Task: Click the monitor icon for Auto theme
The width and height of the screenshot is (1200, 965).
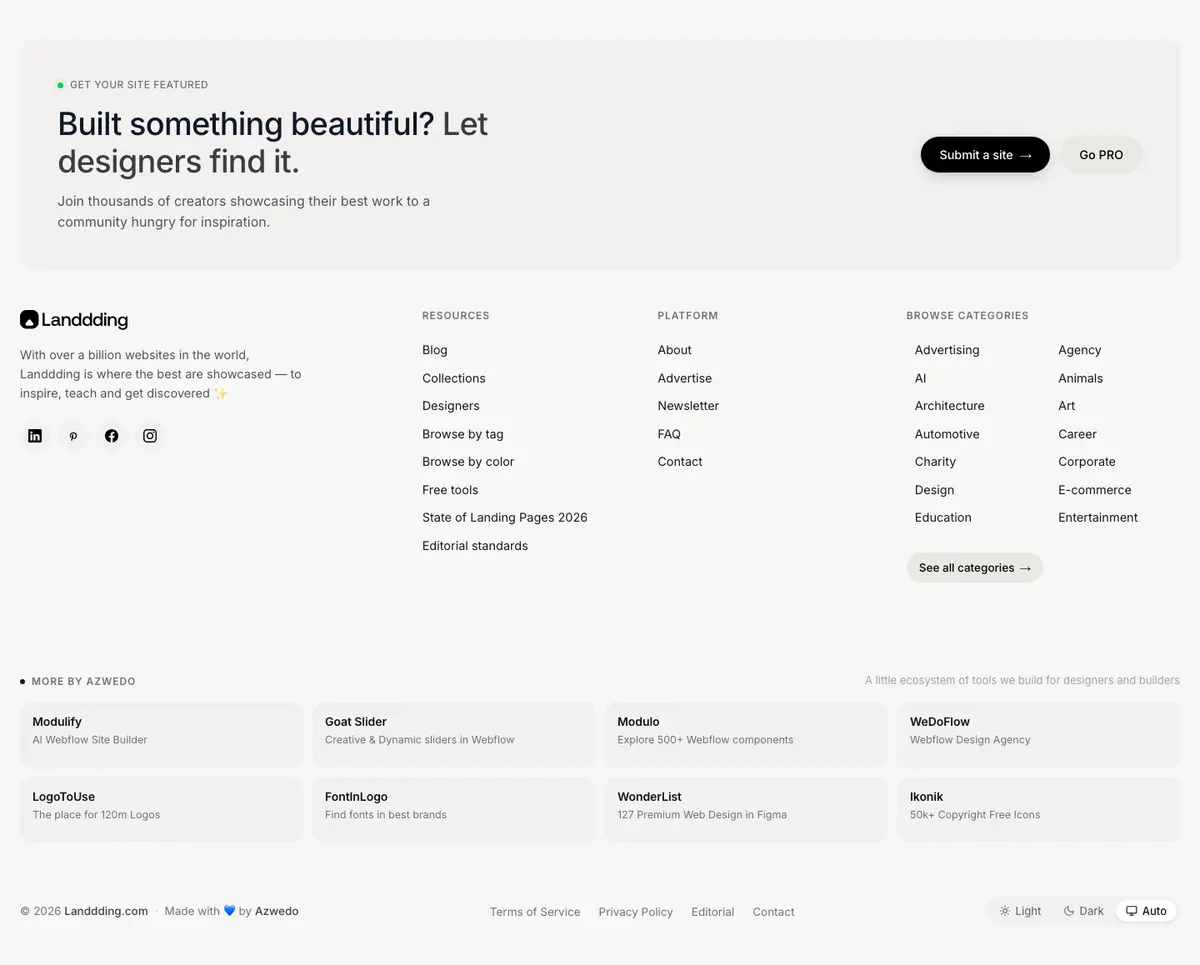Action: click(1132, 911)
